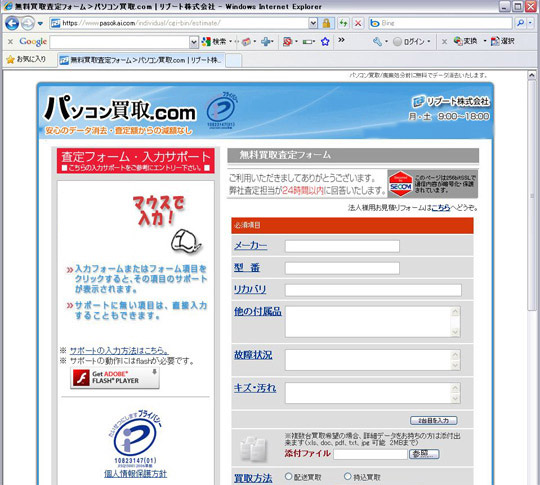Click the Bing search magnifier icon
The height and width of the screenshot is (485, 540).
520,23
